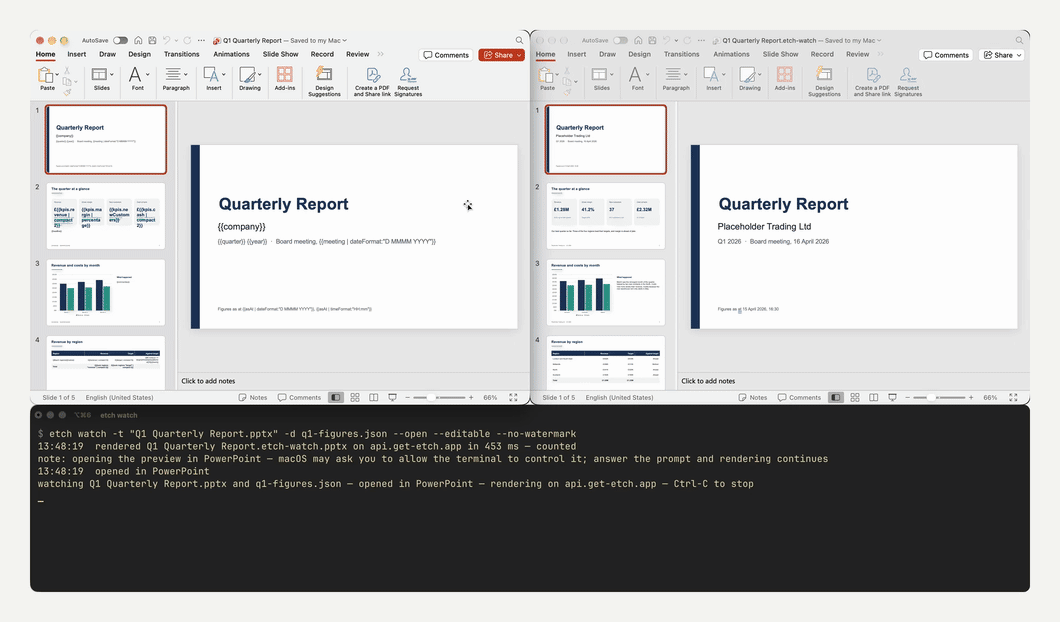Toggle AutoSave switch in Q1 Quarterly Report window
This screenshot has height=622, width=1060.
point(120,41)
